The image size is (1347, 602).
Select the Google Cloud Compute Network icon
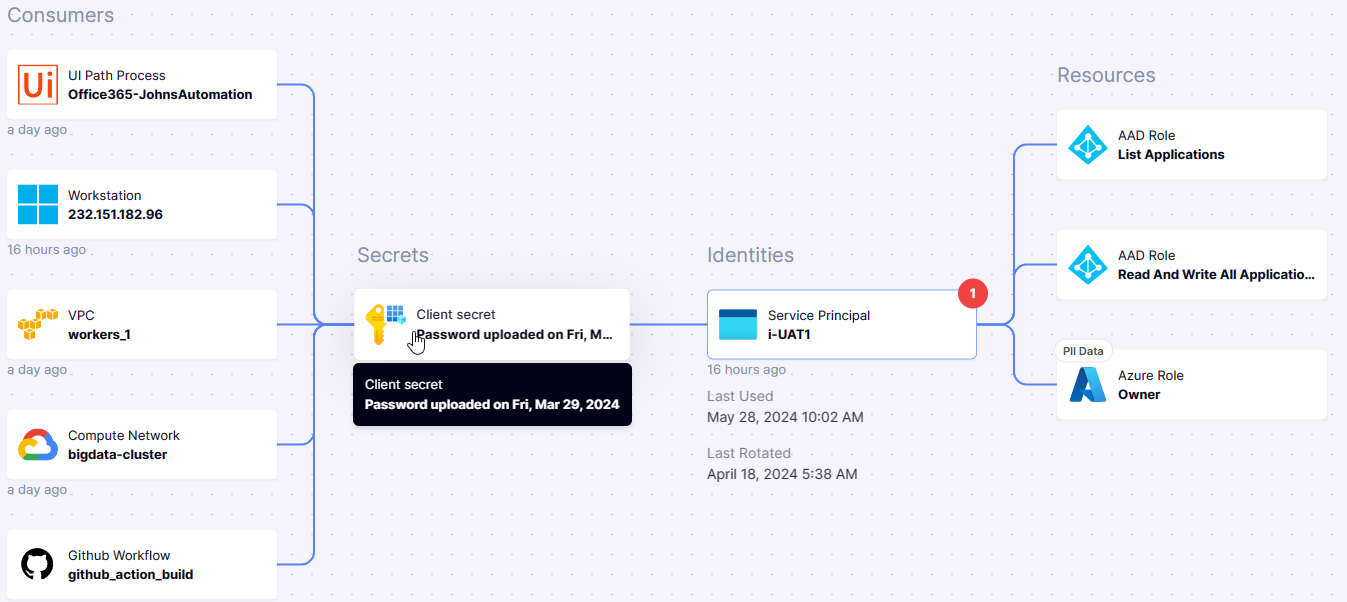pyautogui.click(x=37, y=444)
